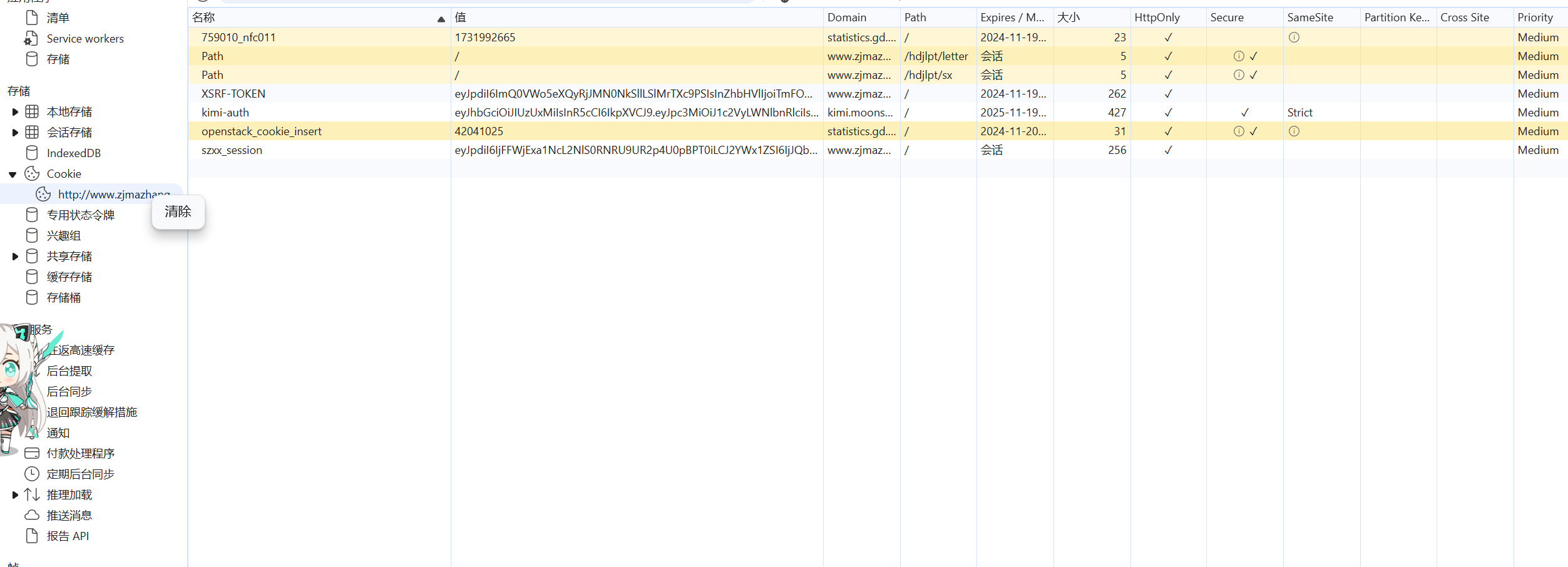Collapse the Cookie tree node

[13, 175]
